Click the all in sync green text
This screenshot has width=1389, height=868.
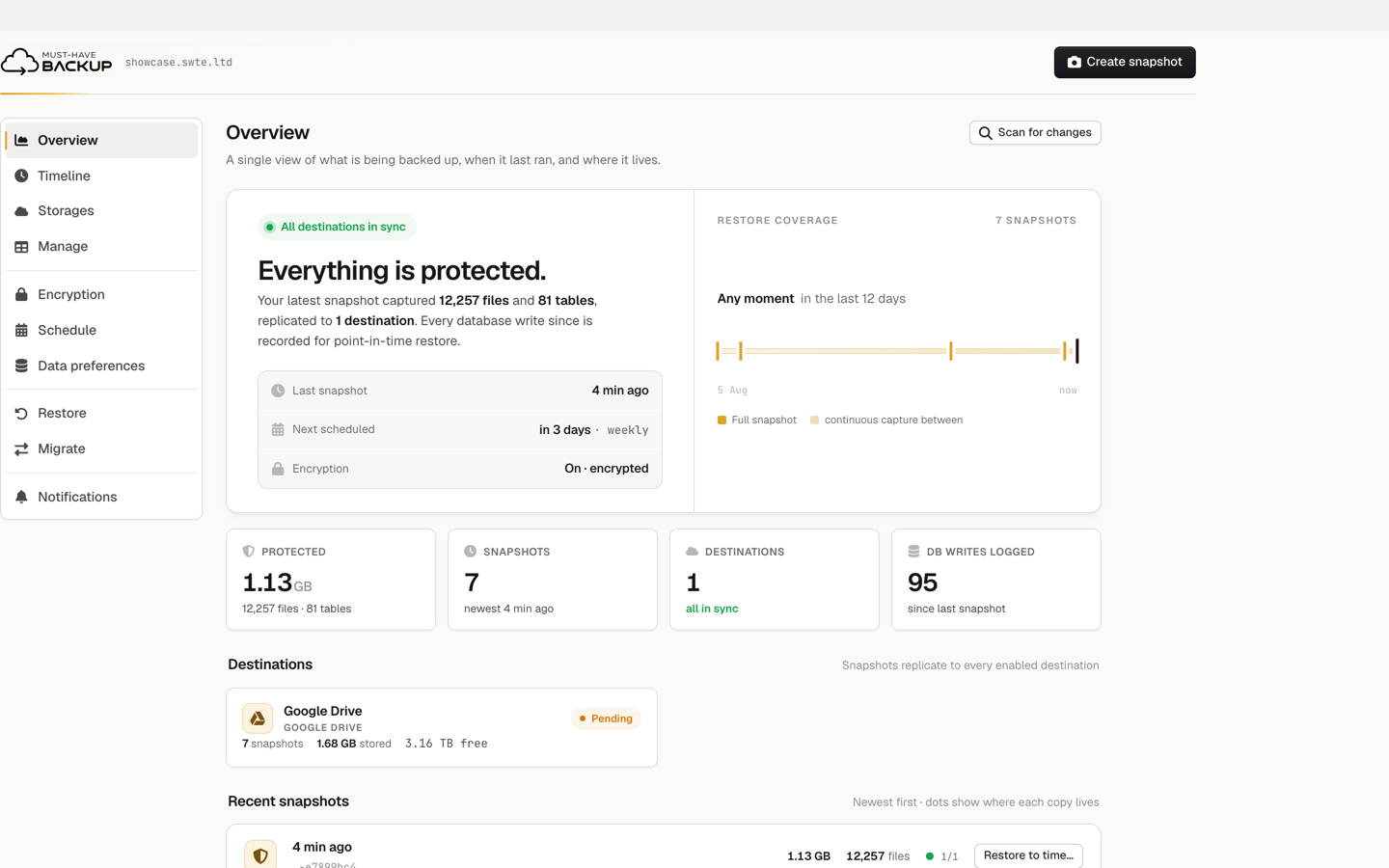[712, 609]
